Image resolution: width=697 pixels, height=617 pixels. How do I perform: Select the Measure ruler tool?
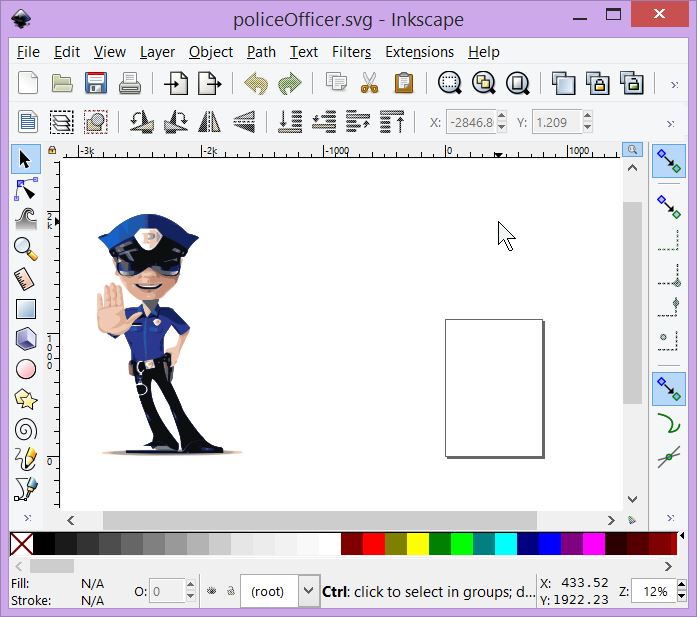[x=25, y=279]
